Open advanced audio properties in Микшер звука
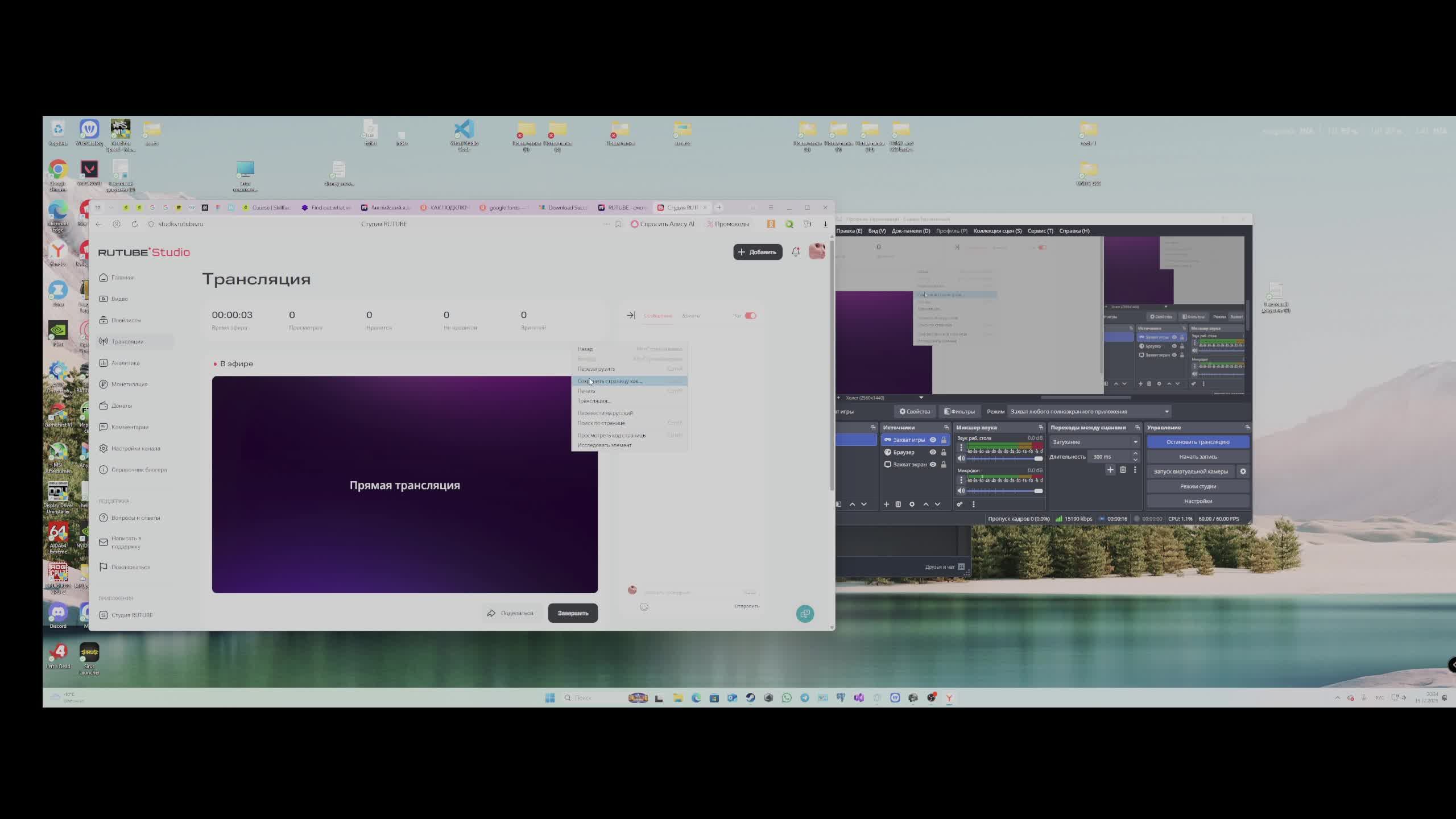 [x=959, y=504]
